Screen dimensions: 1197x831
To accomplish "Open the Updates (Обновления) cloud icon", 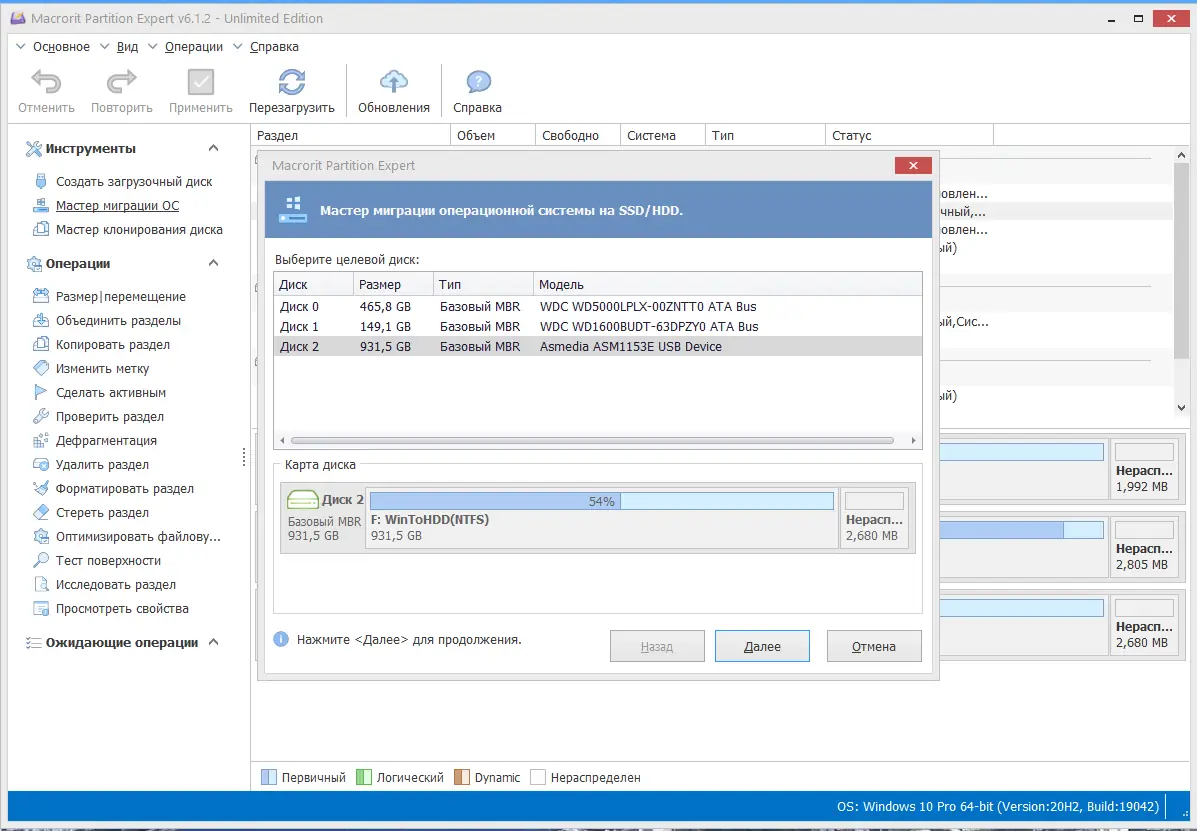I will pos(394,82).
